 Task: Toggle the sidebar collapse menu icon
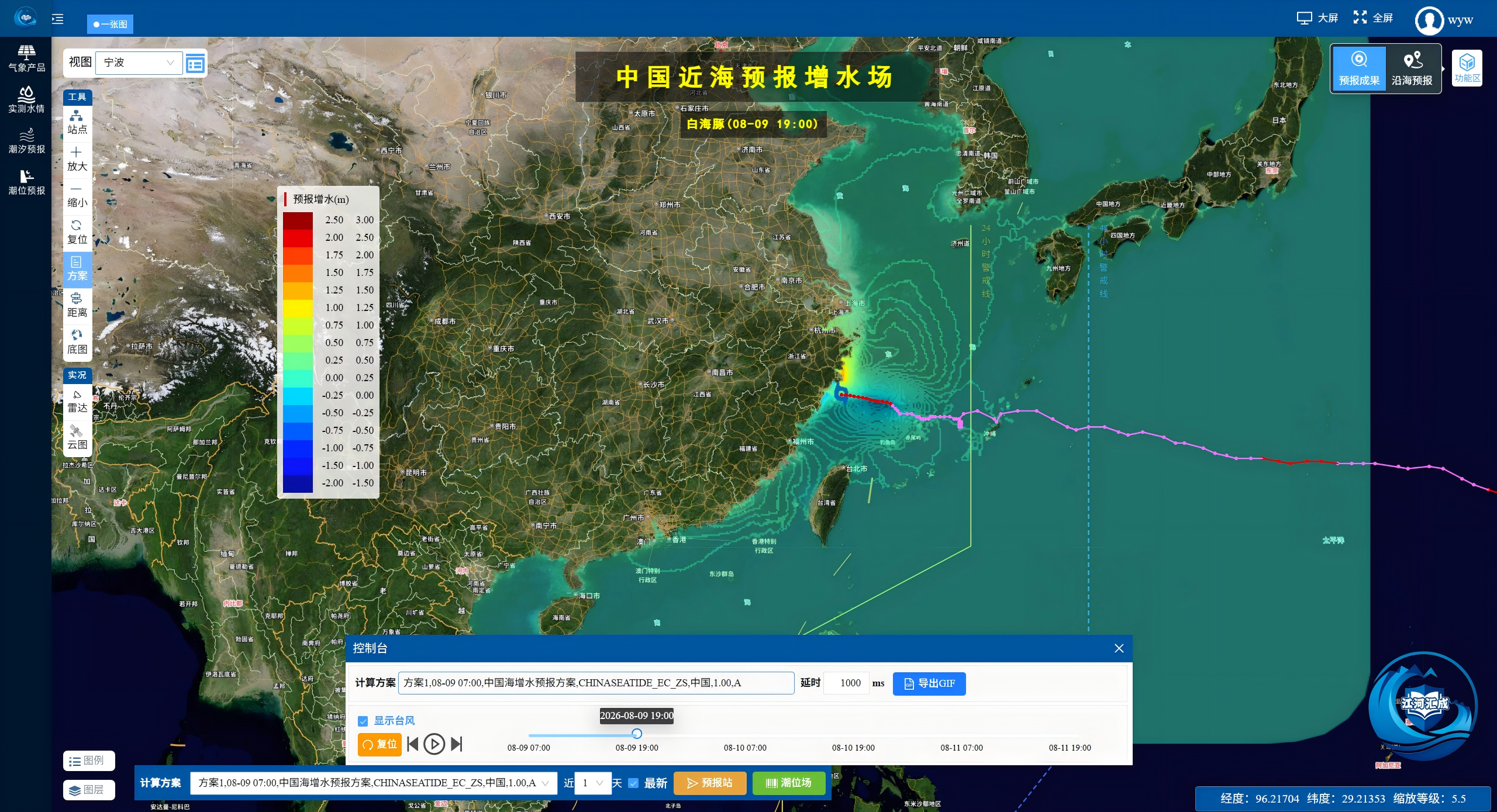57,19
